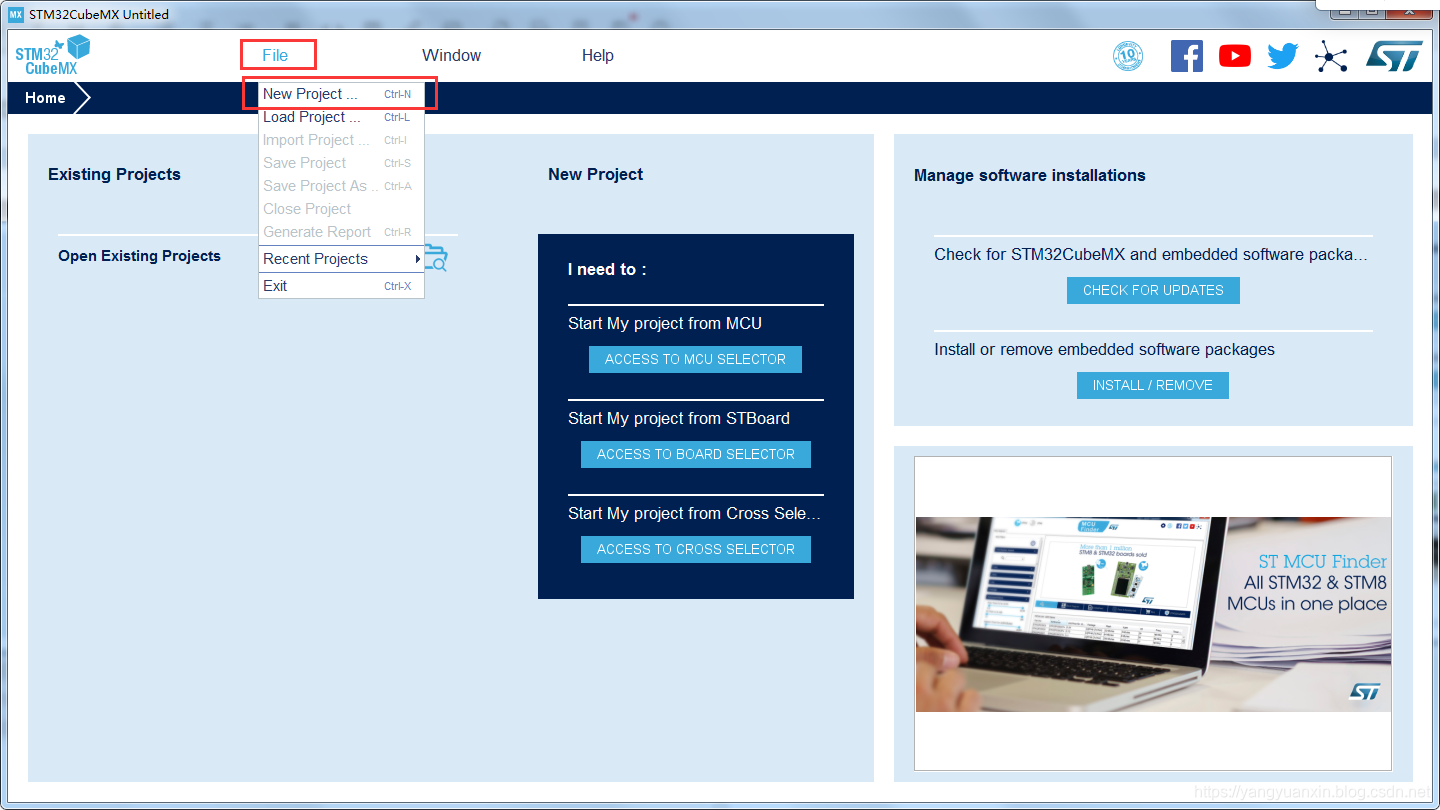Select Save Project menu entry
Viewport: 1440px width, 810px height.
pos(341,163)
